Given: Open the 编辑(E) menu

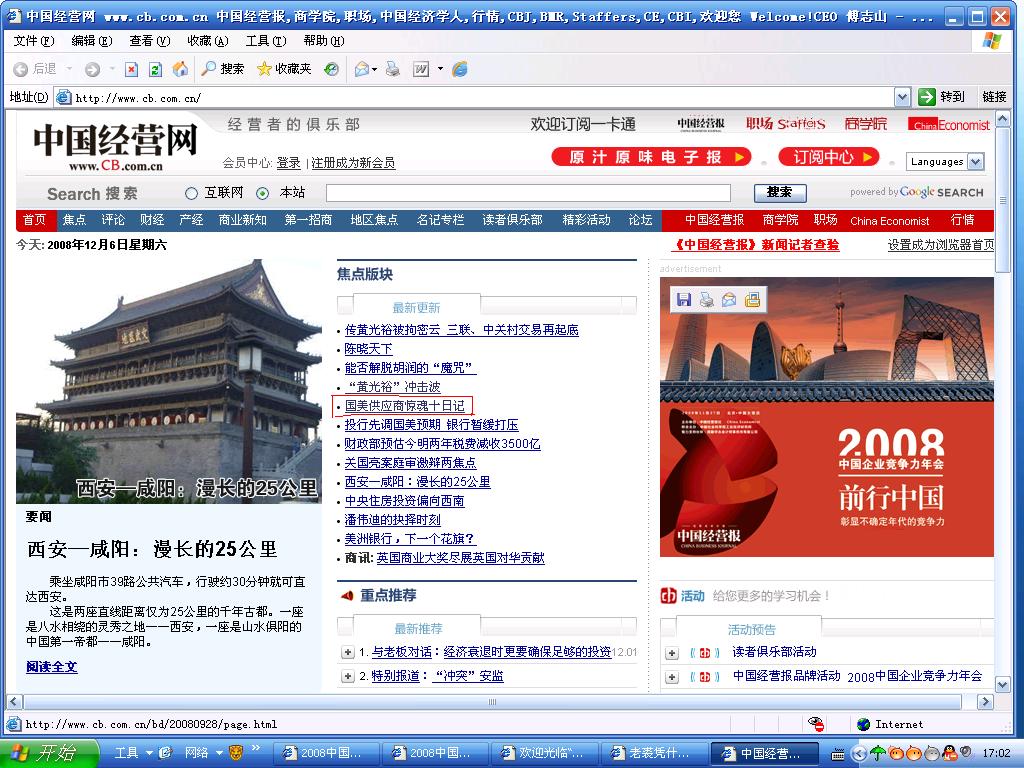Looking at the screenshot, I should pyautogui.click(x=91, y=40).
